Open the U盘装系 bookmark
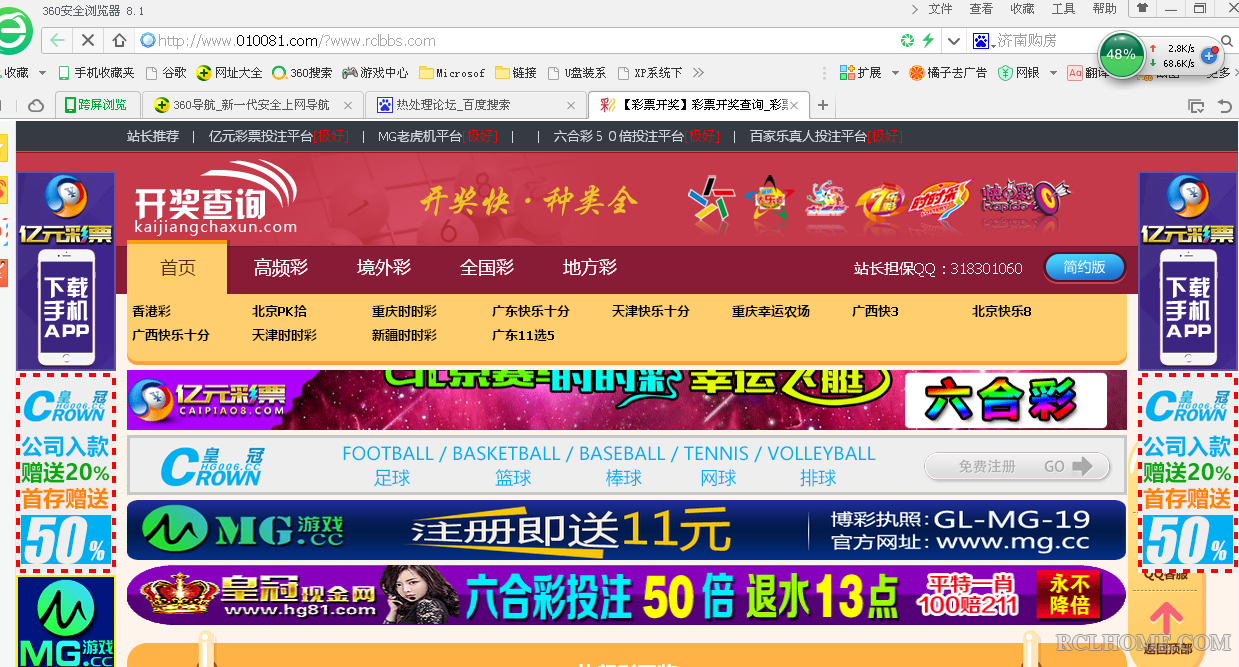Screen dimensions: 1239x667 coord(577,73)
